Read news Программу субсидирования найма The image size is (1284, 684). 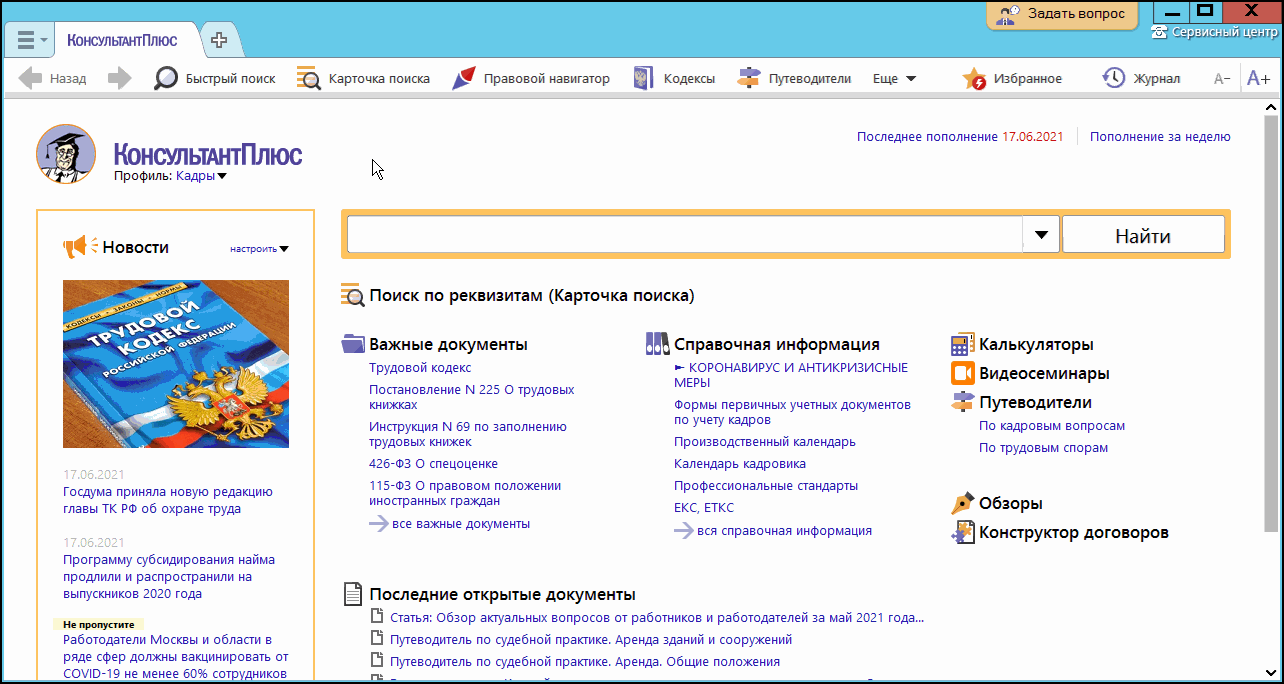tap(169, 577)
